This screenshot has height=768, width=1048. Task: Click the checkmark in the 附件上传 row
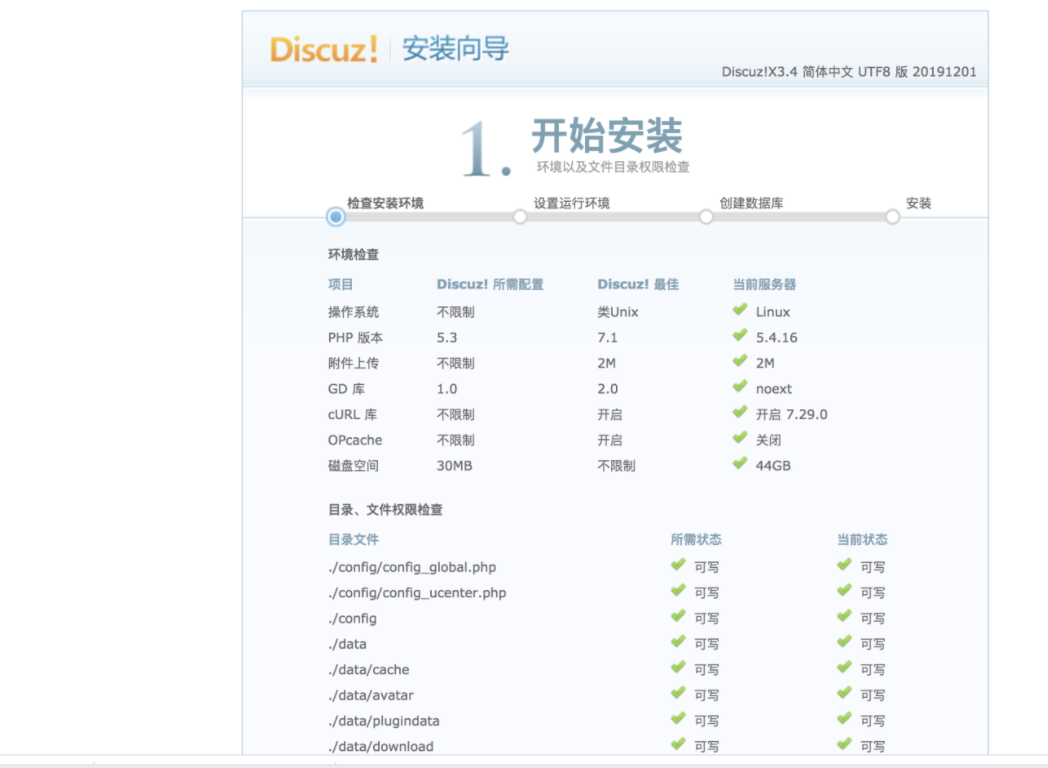(740, 361)
